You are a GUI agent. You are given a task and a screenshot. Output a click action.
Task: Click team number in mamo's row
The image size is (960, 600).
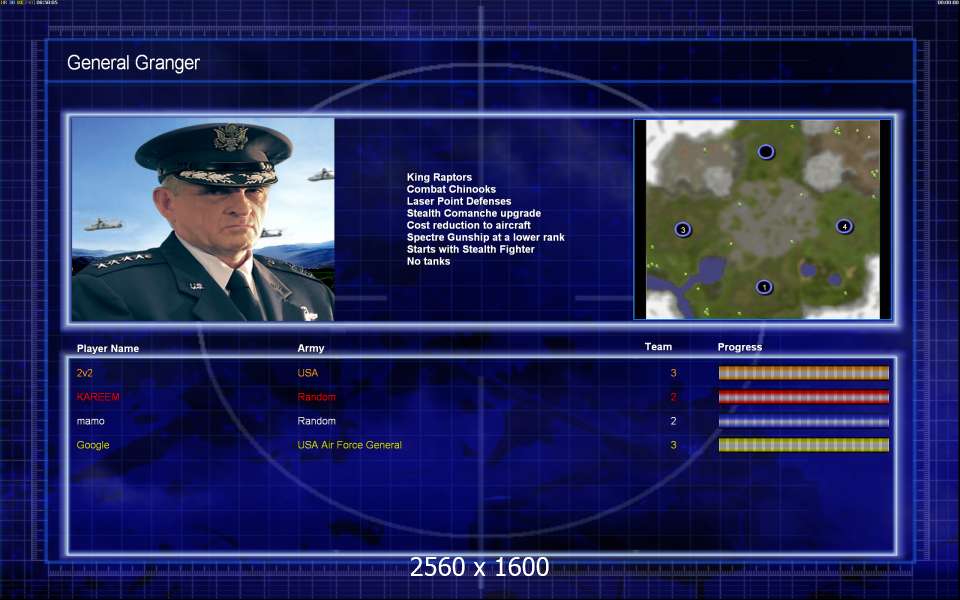673,421
